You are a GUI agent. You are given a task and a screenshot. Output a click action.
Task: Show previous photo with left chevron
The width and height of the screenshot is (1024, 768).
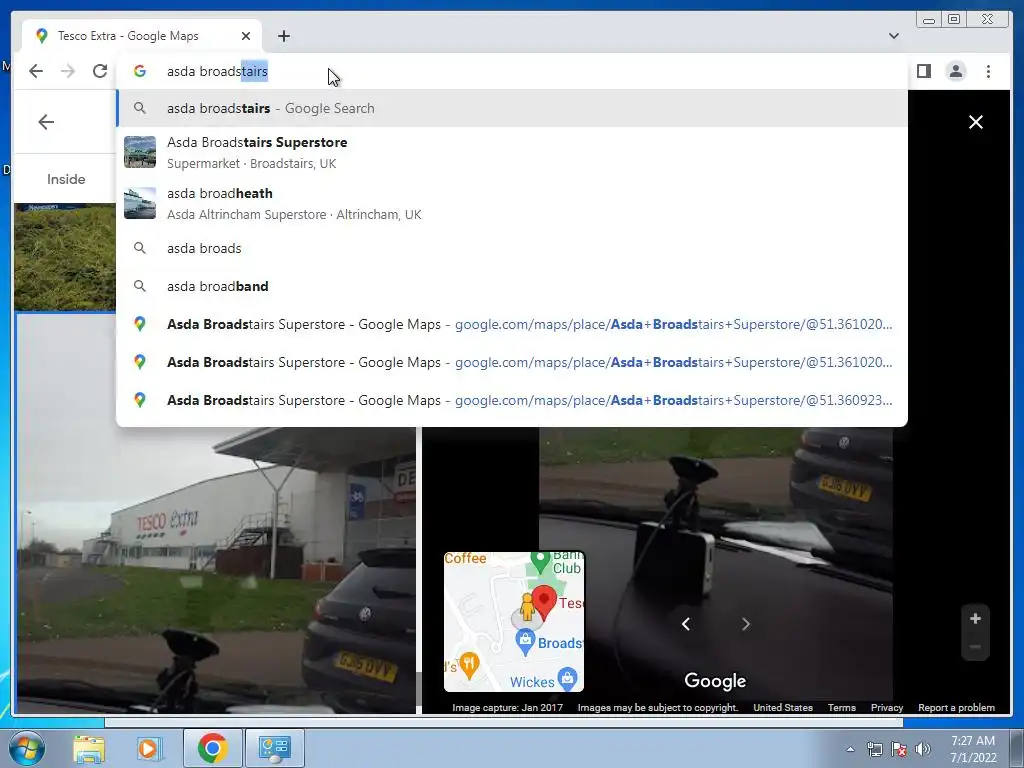(686, 624)
